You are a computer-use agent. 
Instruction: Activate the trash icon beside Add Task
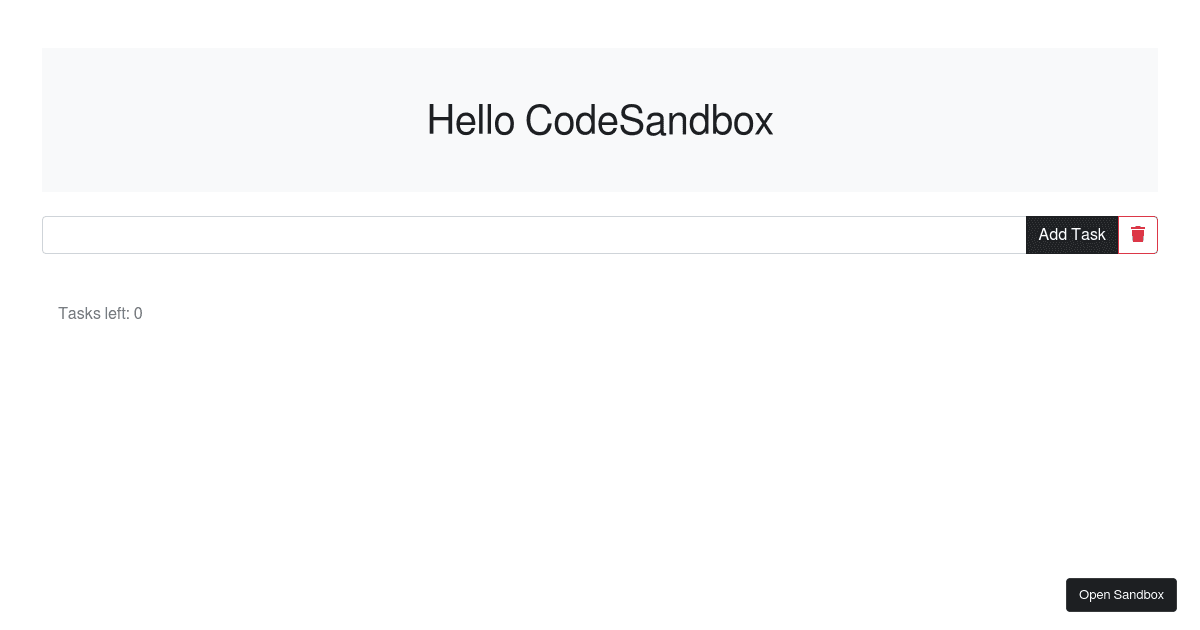[x=1138, y=234]
